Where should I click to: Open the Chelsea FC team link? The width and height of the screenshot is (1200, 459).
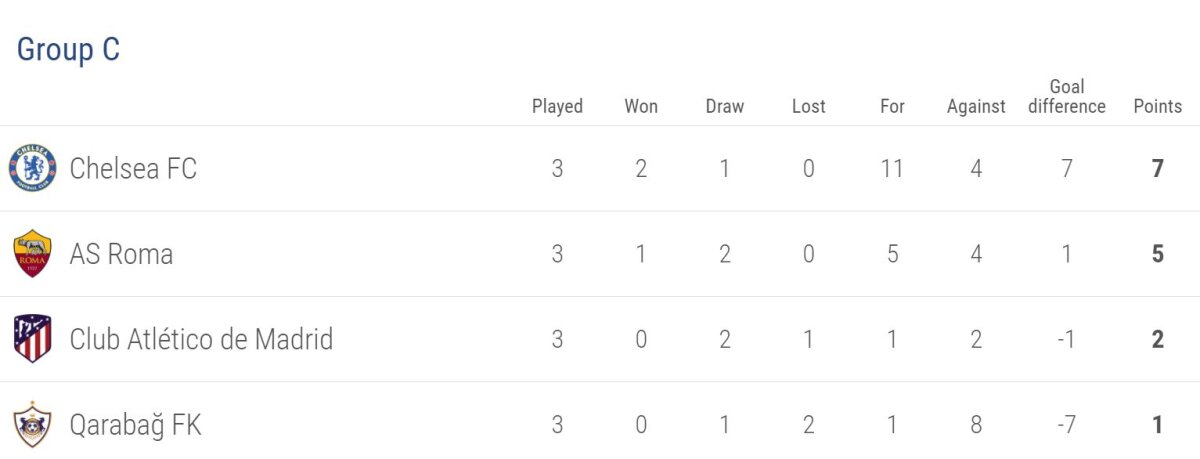point(133,168)
